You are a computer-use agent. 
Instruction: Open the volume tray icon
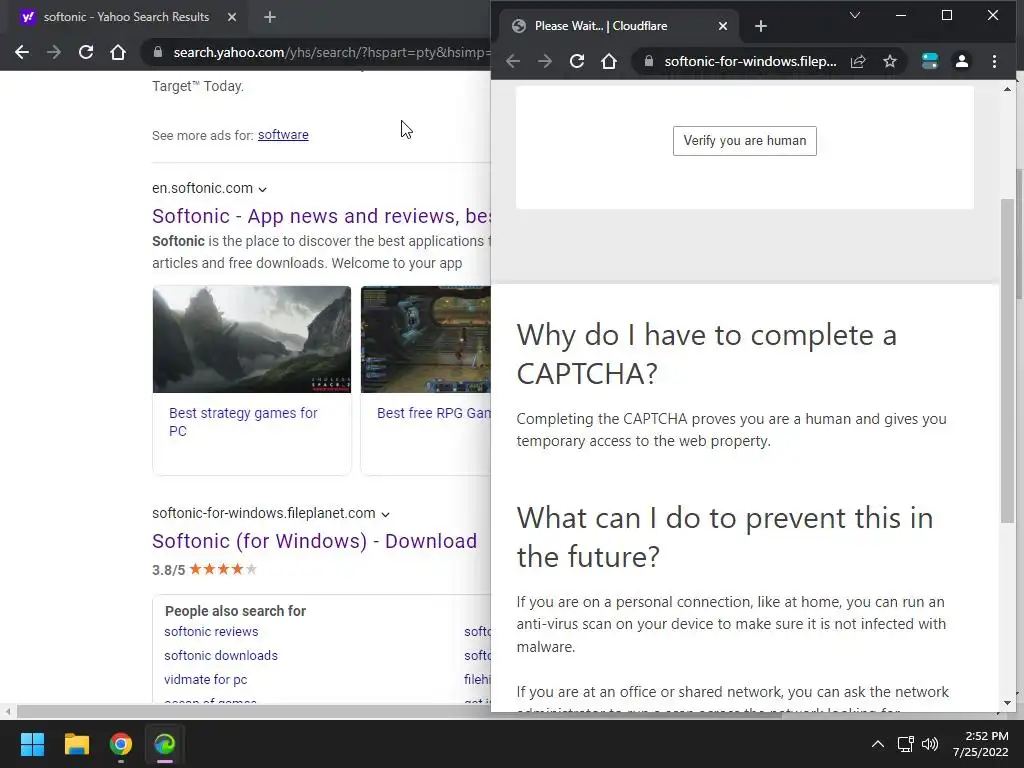click(930, 744)
